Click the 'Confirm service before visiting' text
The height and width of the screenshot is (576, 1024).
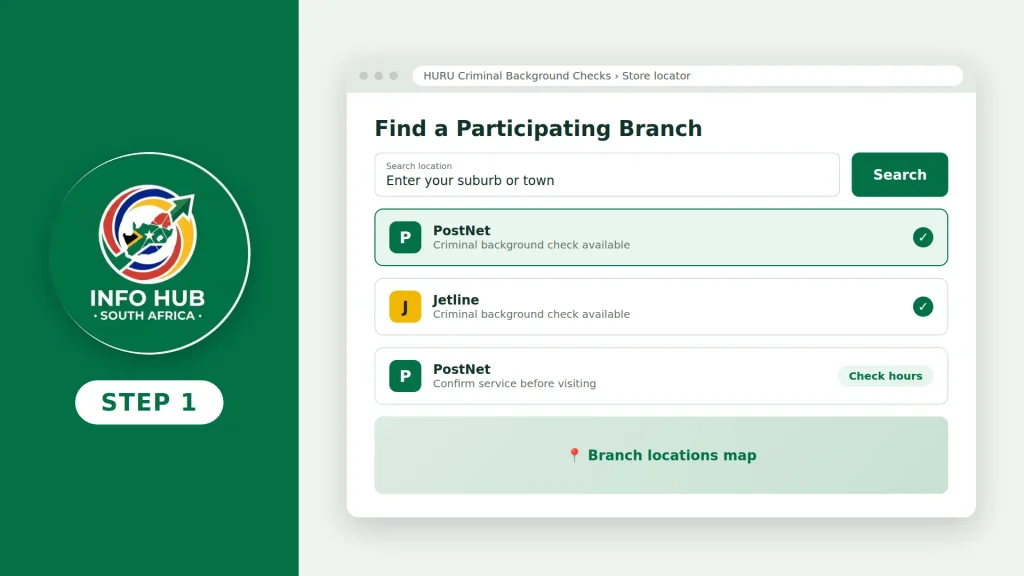[x=515, y=383]
